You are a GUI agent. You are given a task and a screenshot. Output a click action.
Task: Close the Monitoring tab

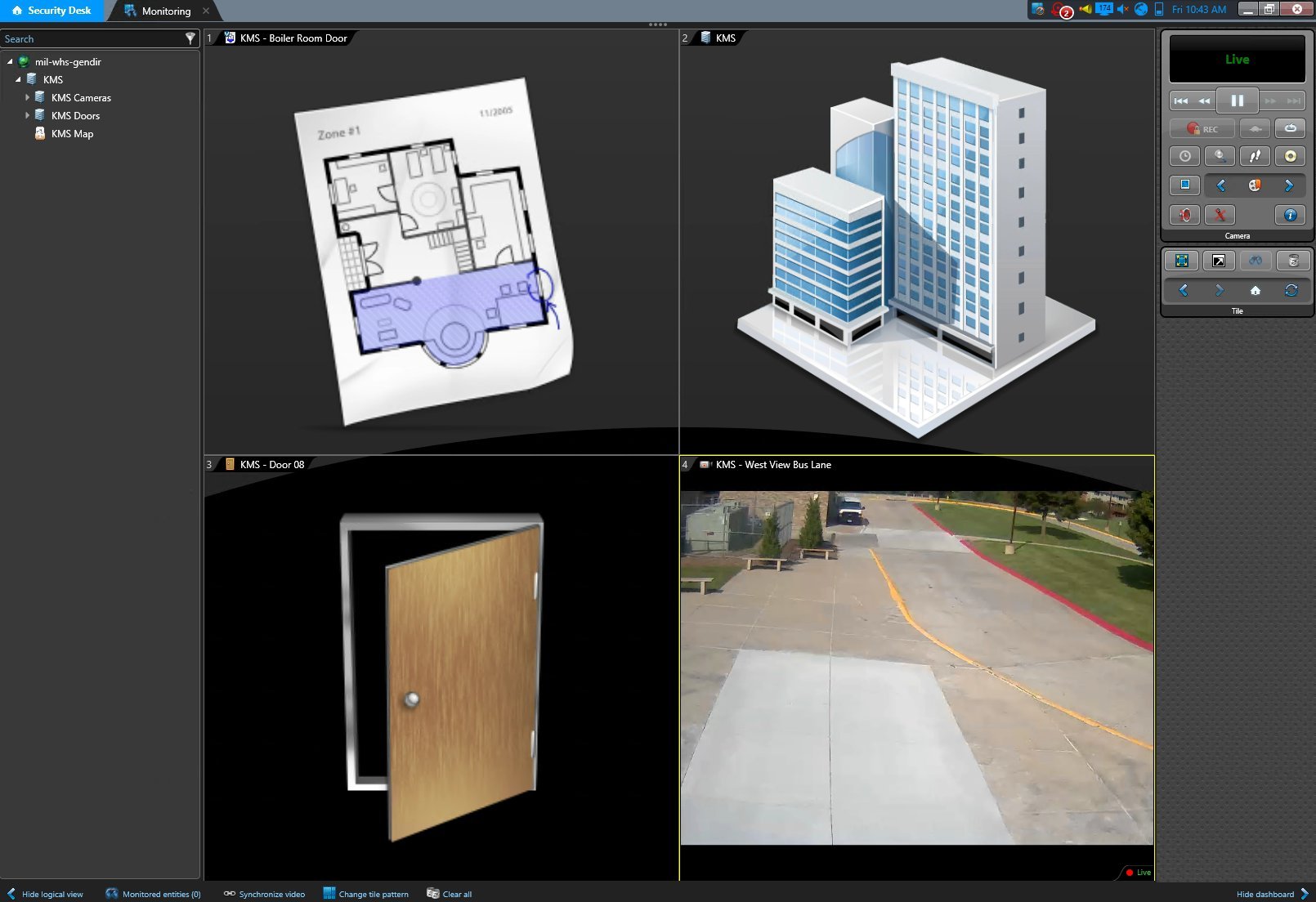pos(206,11)
